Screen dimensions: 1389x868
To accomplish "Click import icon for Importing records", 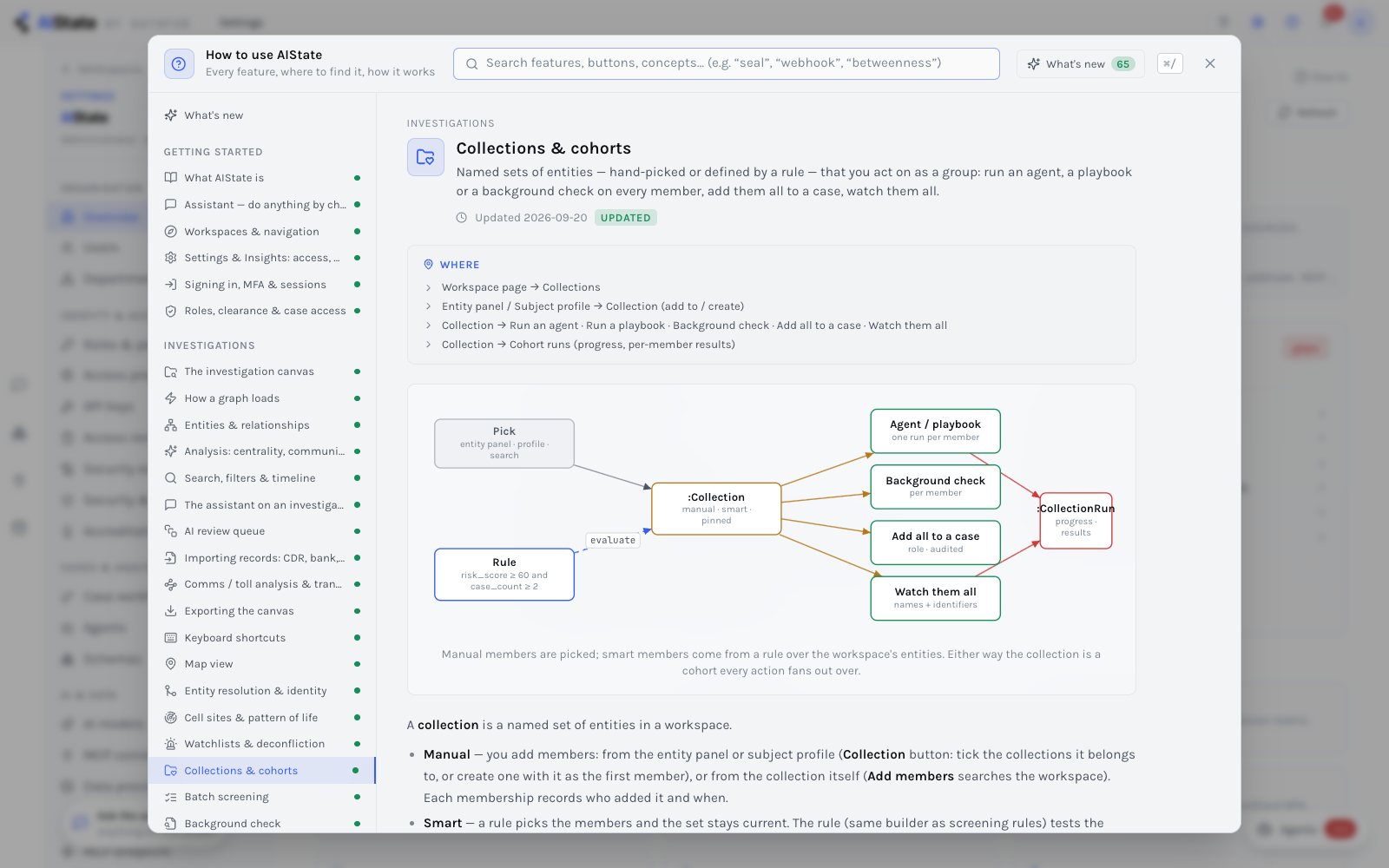I will click(171, 558).
